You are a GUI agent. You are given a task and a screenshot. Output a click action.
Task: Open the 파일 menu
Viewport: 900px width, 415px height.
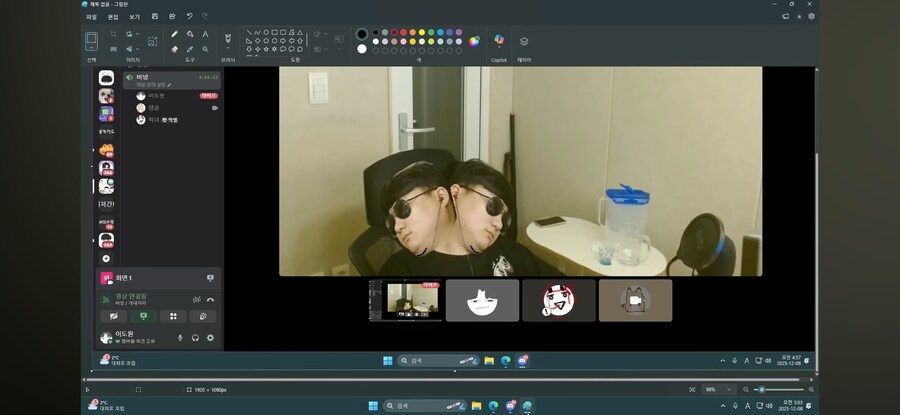[91, 17]
